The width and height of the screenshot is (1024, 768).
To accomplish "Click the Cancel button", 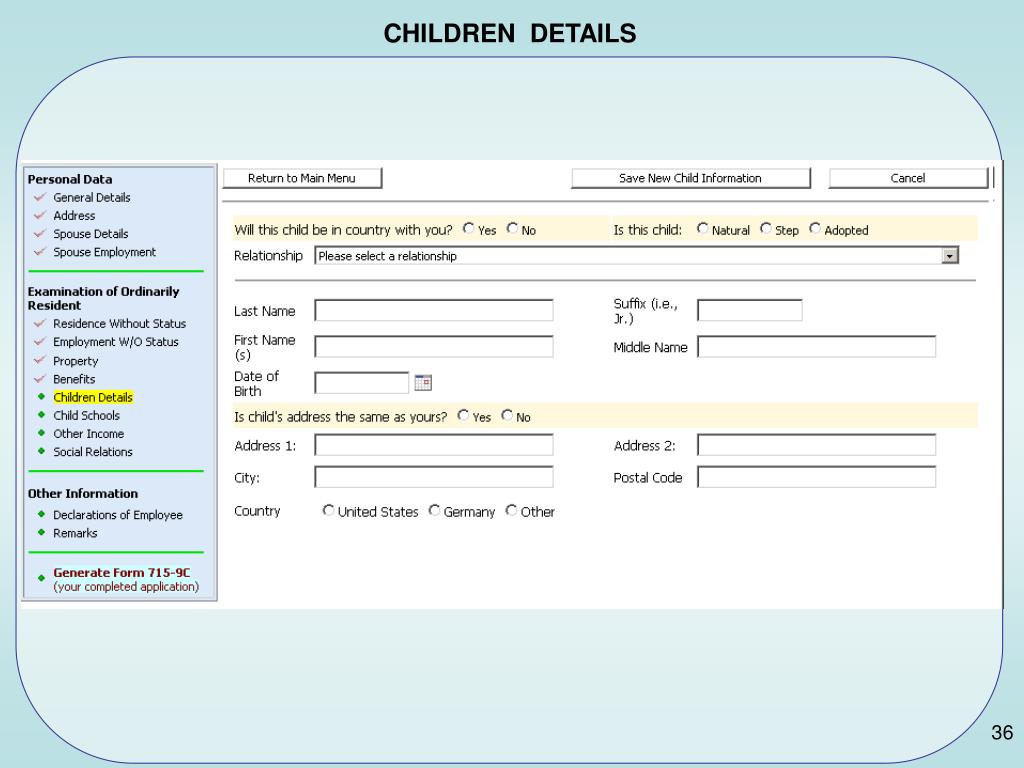I will tap(908, 178).
